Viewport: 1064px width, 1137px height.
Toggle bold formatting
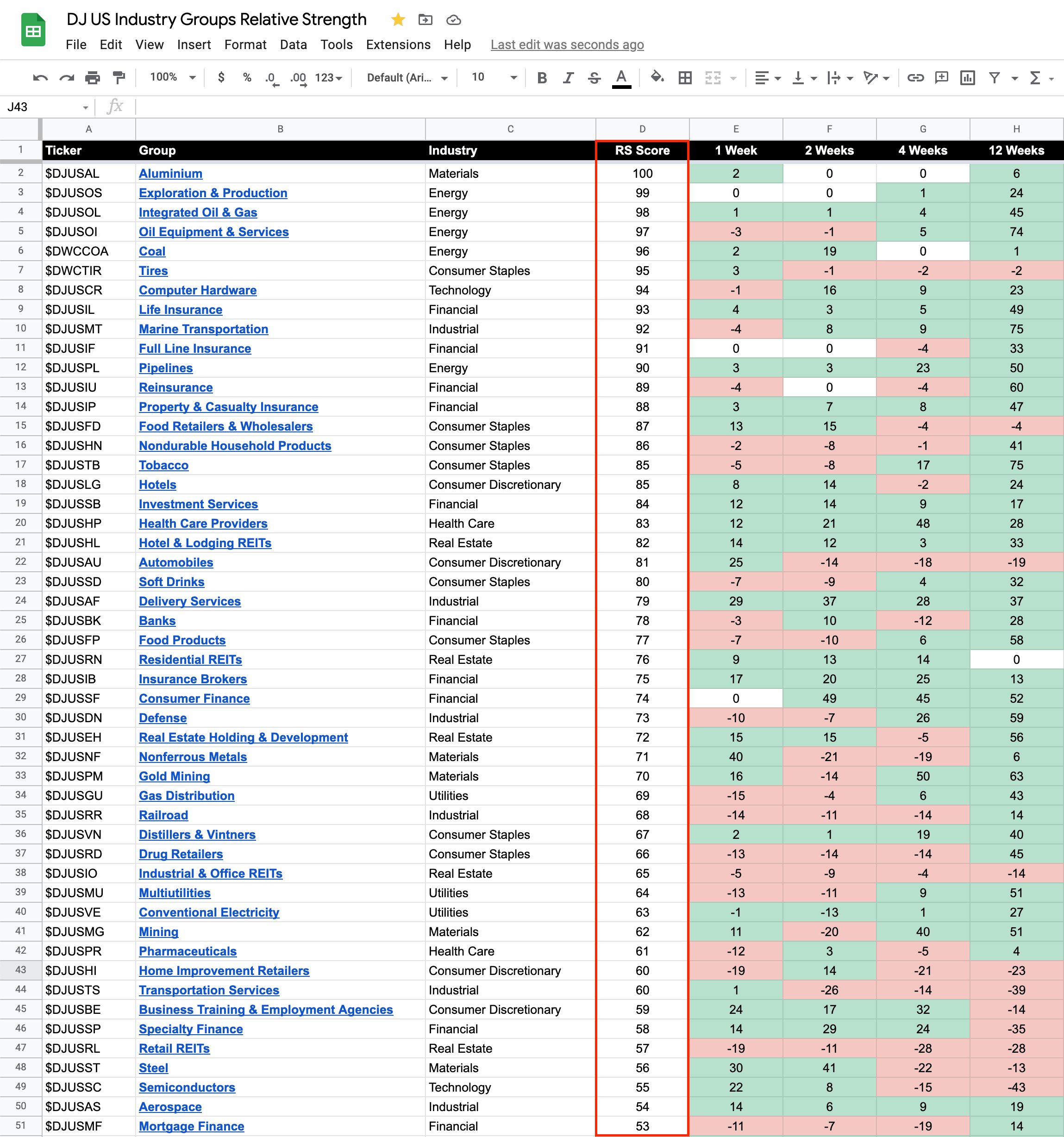[542, 78]
